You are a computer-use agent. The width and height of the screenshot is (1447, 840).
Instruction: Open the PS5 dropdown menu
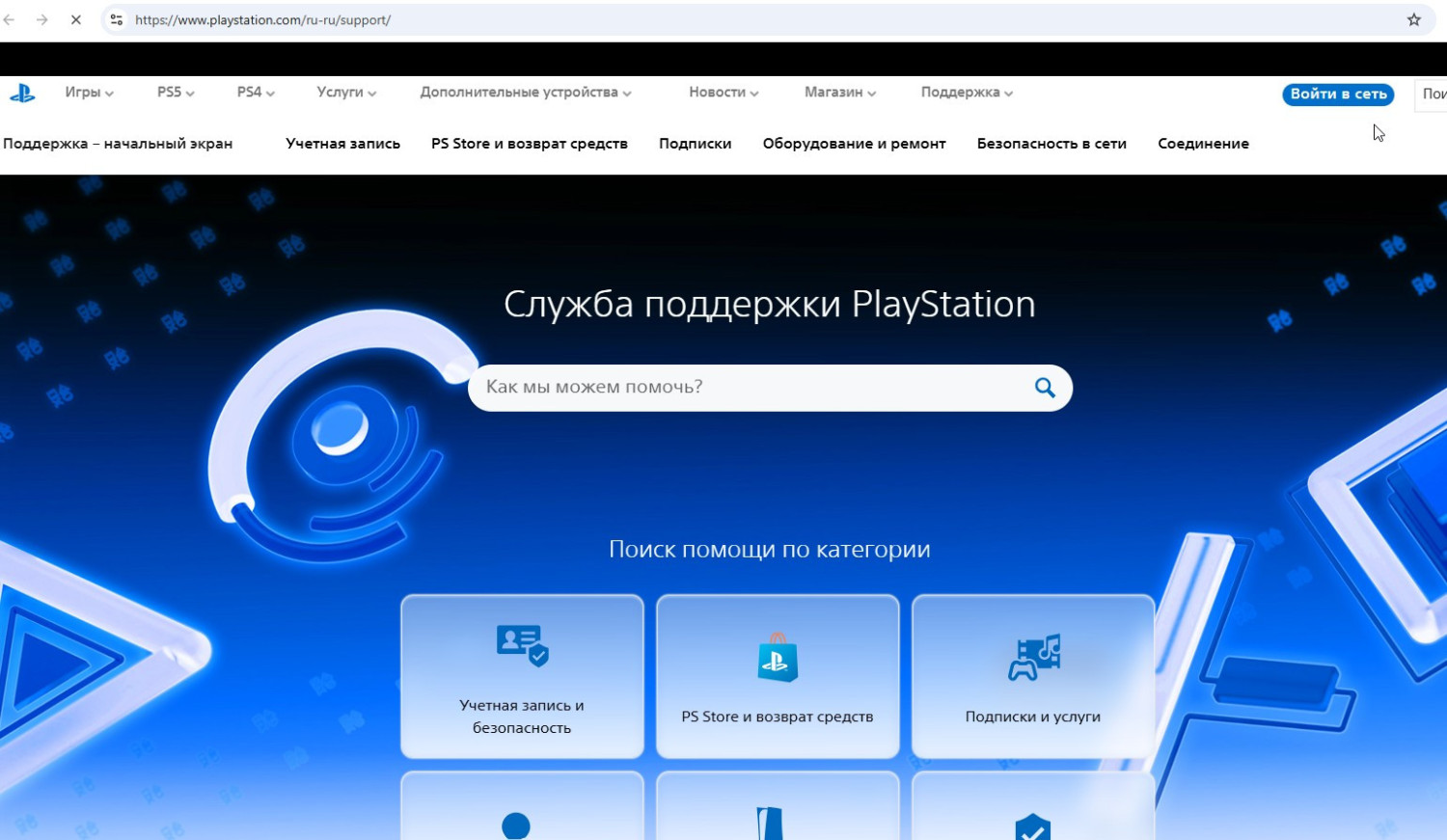click(x=176, y=93)
